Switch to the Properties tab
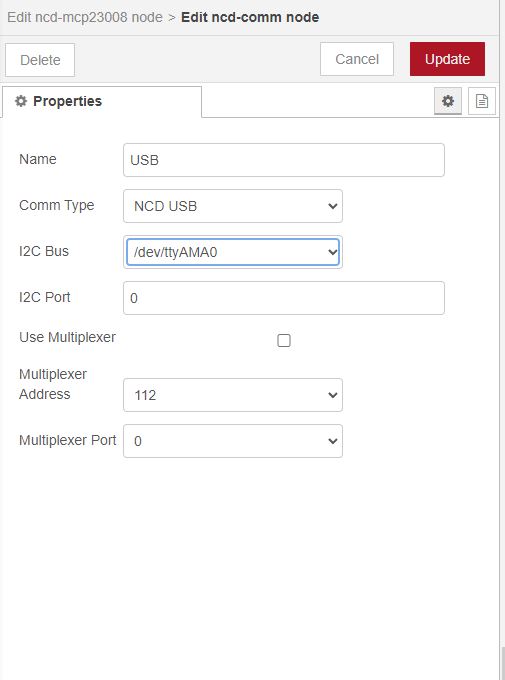Viewport: 505px width, 680px height. pos(102,101)
